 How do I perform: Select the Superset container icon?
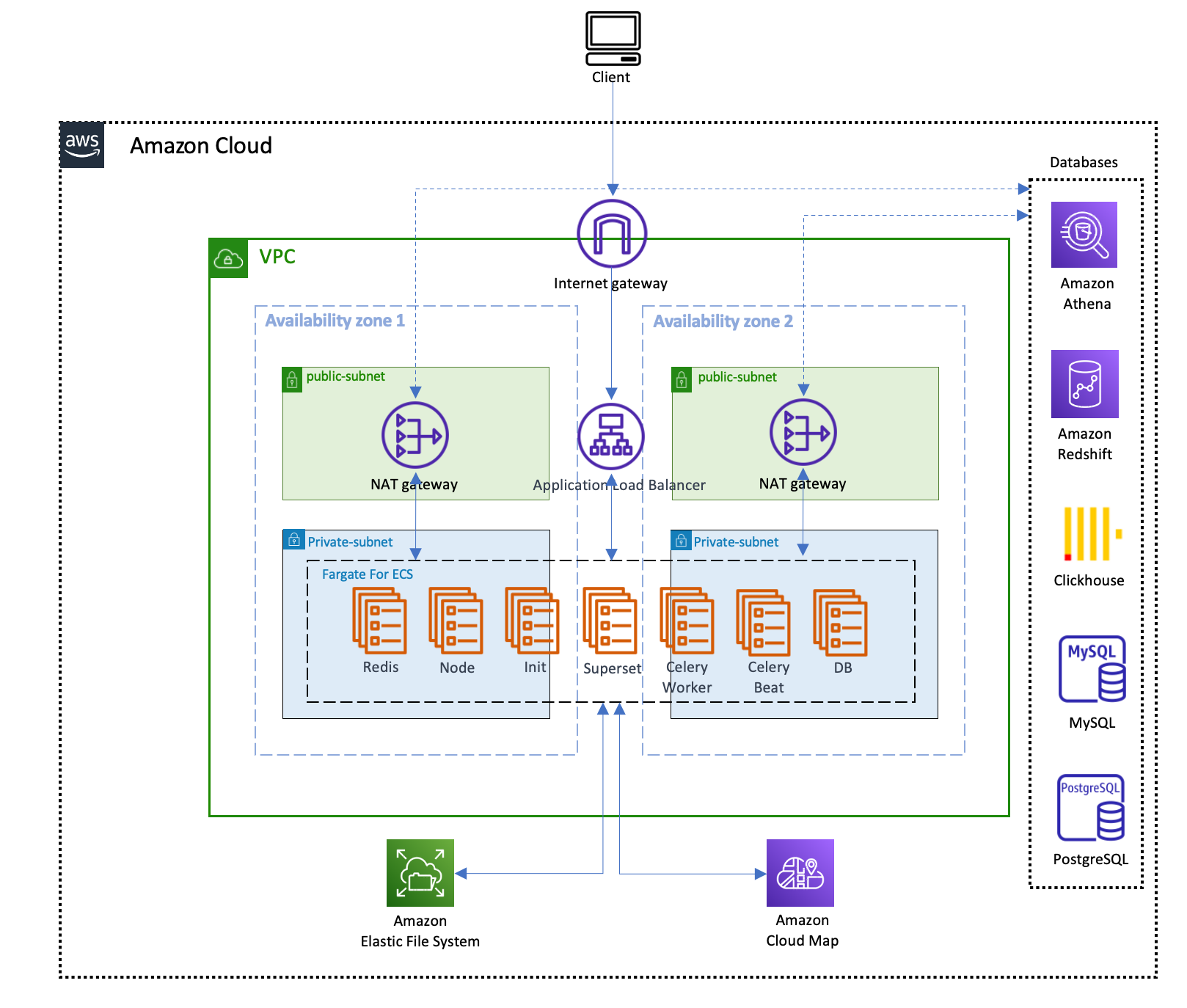pos(610,621)
